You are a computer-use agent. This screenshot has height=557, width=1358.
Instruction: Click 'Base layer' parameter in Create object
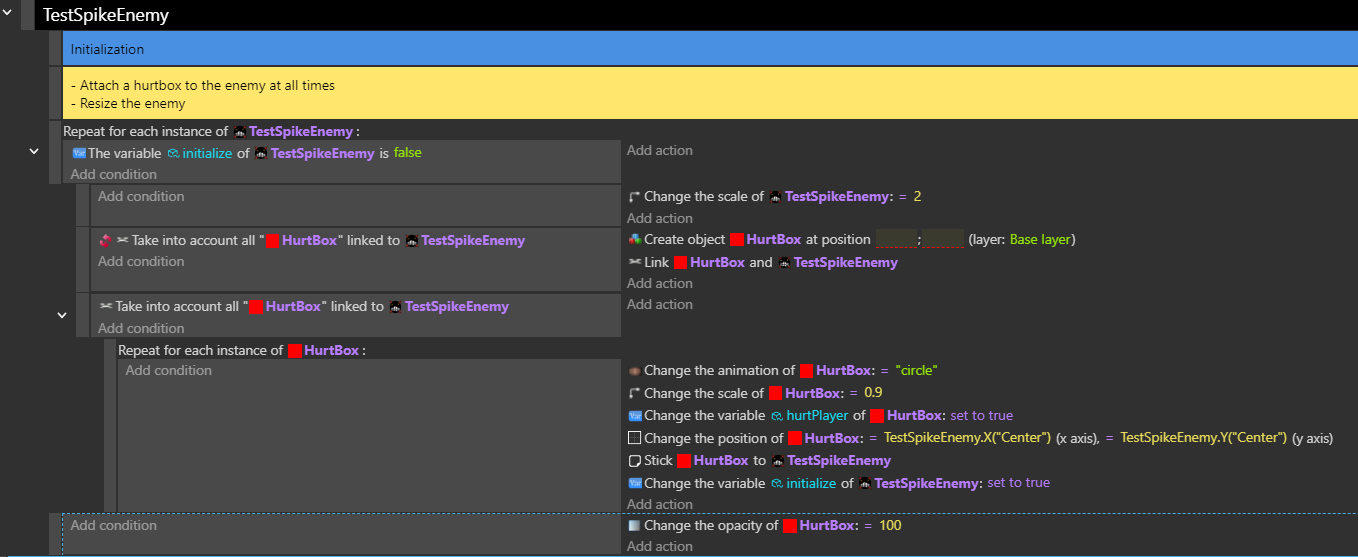pyautogui.click(x=1040, y=240)
